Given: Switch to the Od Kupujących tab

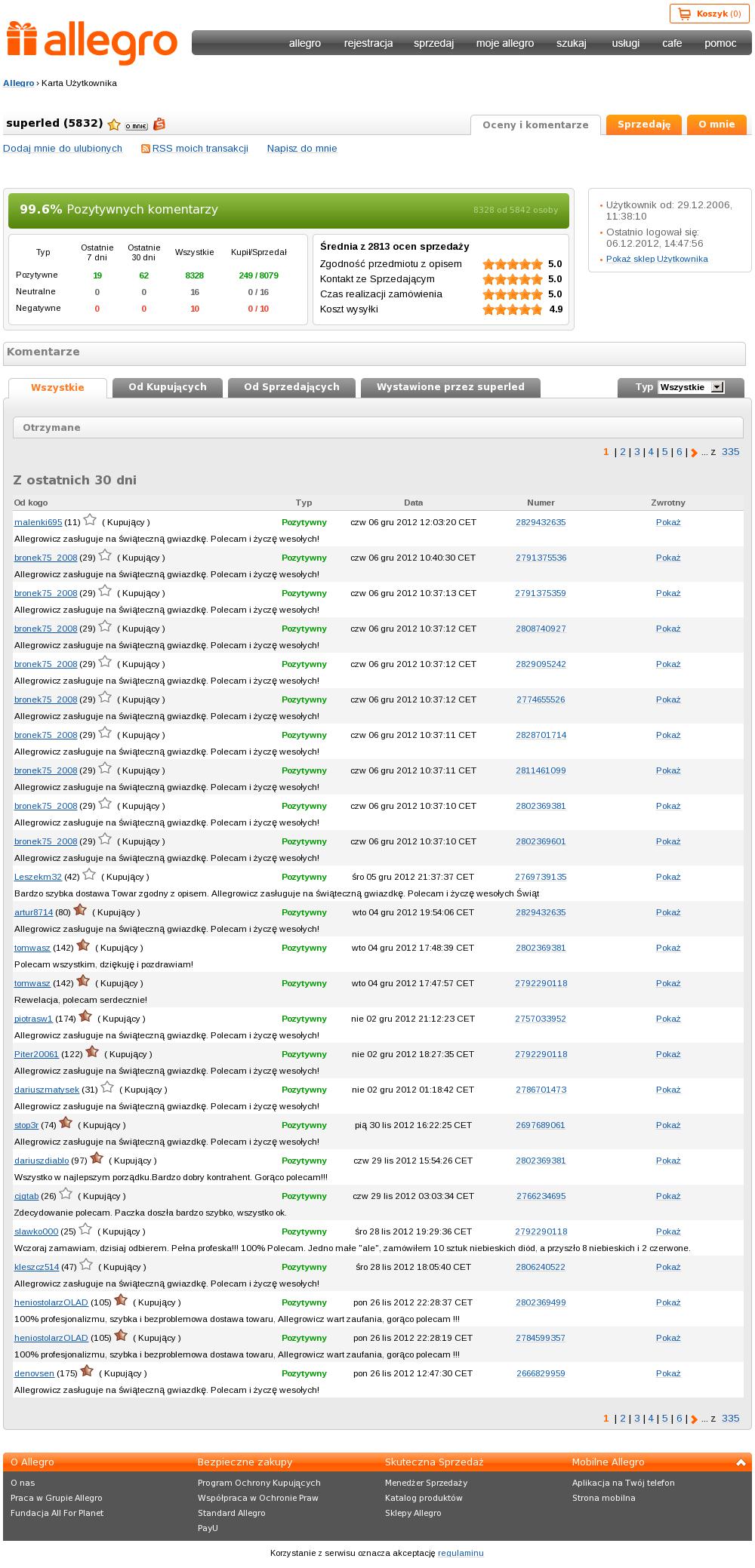Looking at the screenshot, I should pos(168,387).
